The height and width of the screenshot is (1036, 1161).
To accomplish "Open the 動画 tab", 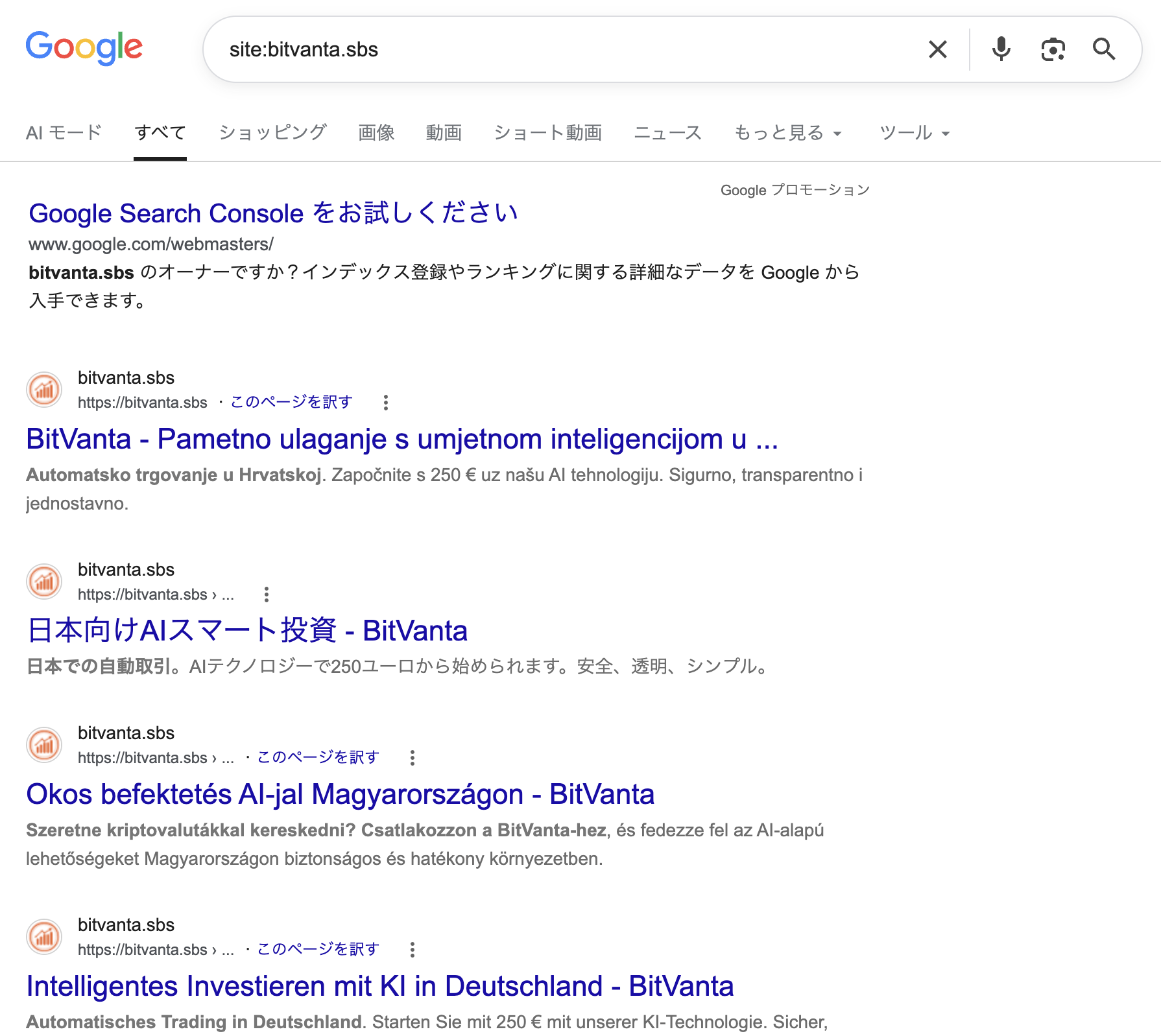I will [444, 133].
